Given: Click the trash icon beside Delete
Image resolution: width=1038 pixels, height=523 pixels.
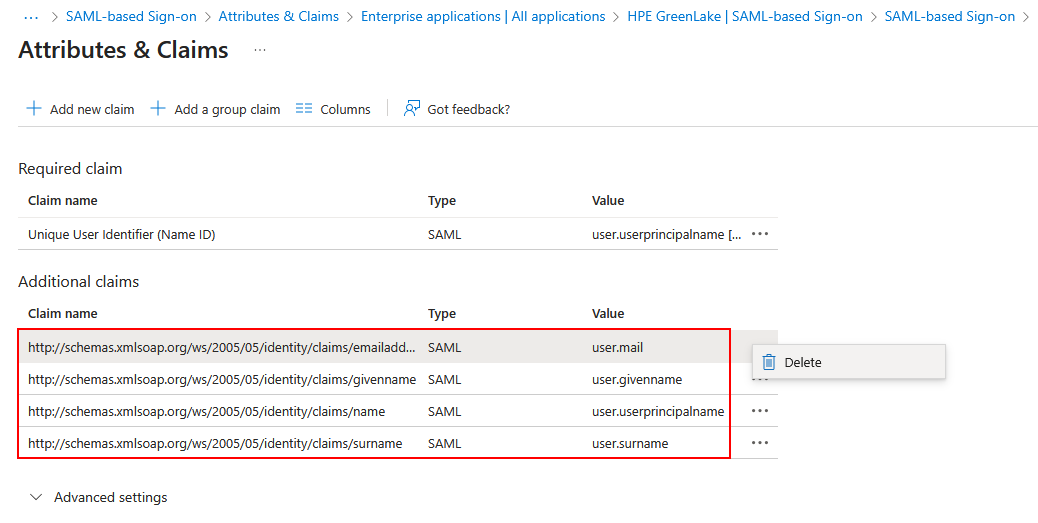Looking at the screenshot, I should (769, 362).
